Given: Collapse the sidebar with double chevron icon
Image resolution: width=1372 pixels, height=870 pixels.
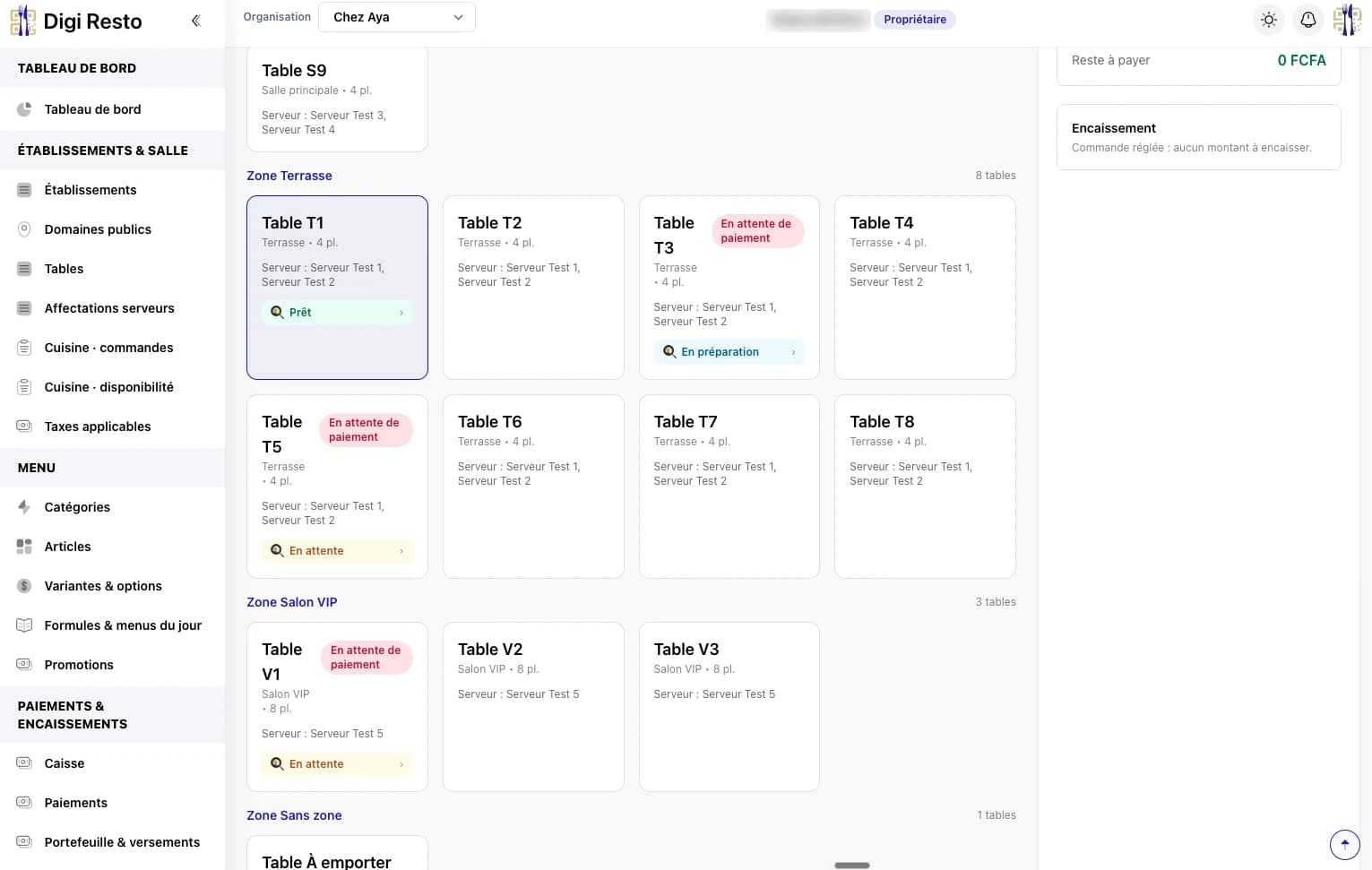Looking at the screenshot, I should click(195, 21).
